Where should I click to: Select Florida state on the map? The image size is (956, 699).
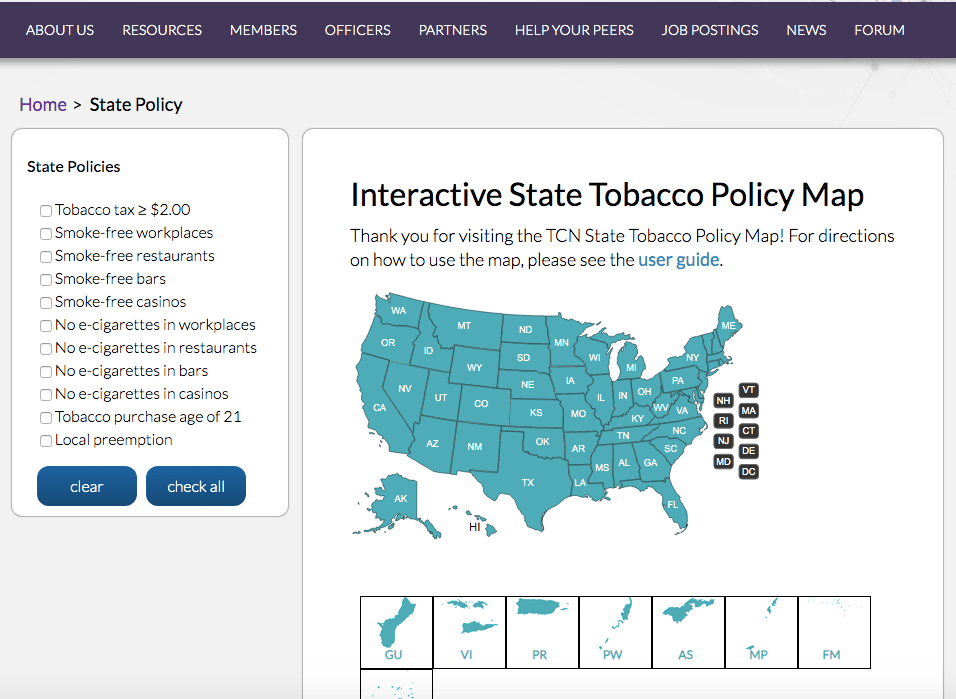[673, 504]
